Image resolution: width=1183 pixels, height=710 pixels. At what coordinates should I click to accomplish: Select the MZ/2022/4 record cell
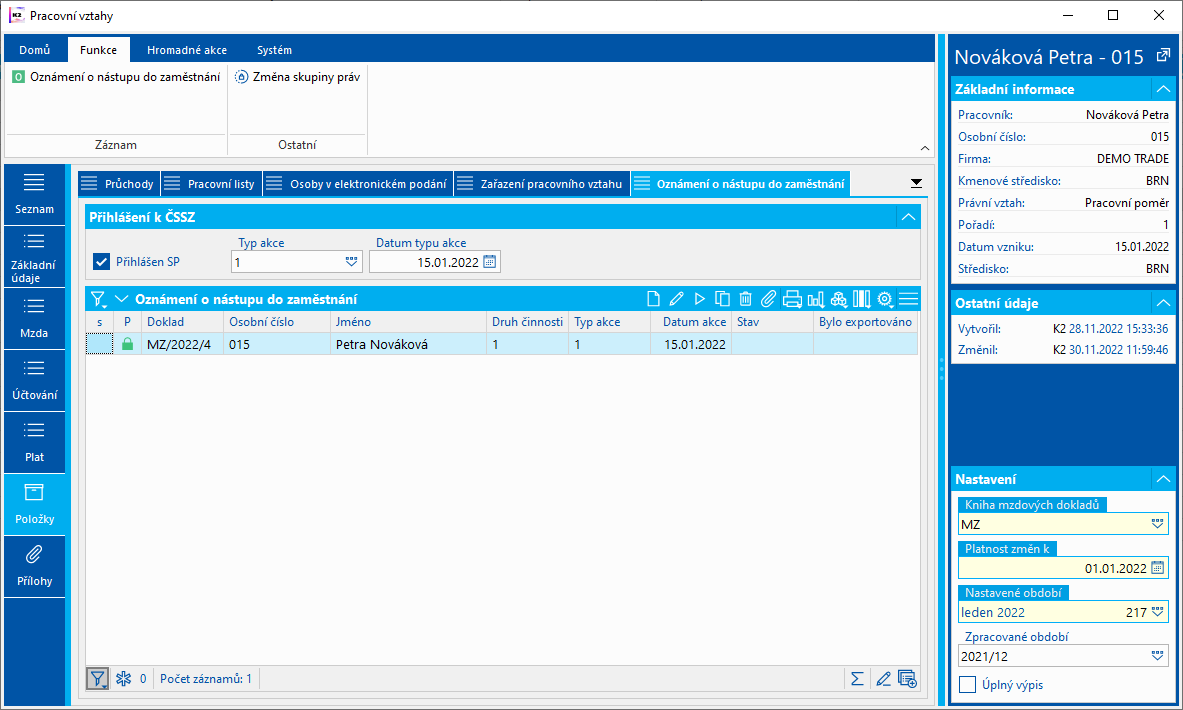coord(182,344)
